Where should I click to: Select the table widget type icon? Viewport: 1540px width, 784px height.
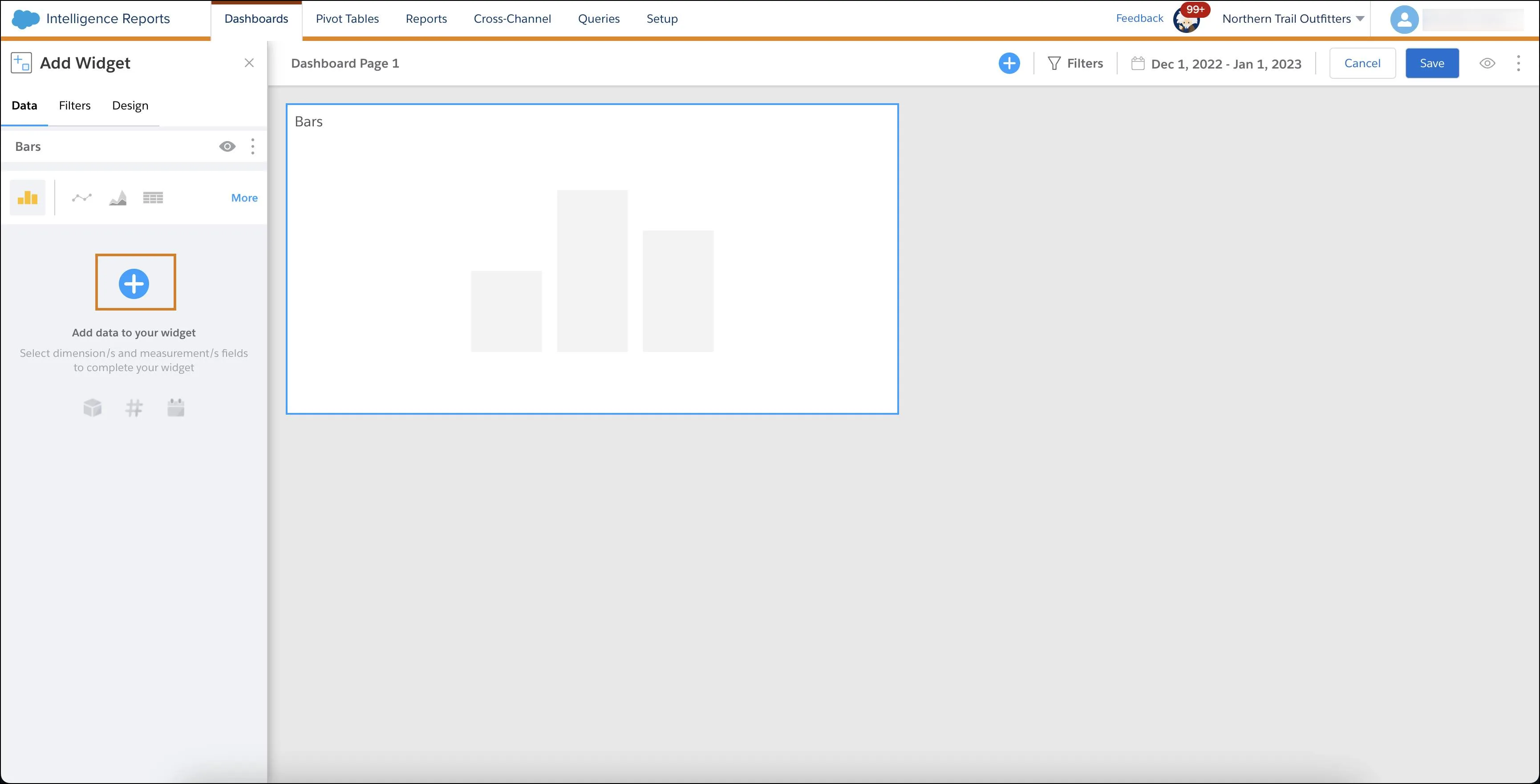153,197
